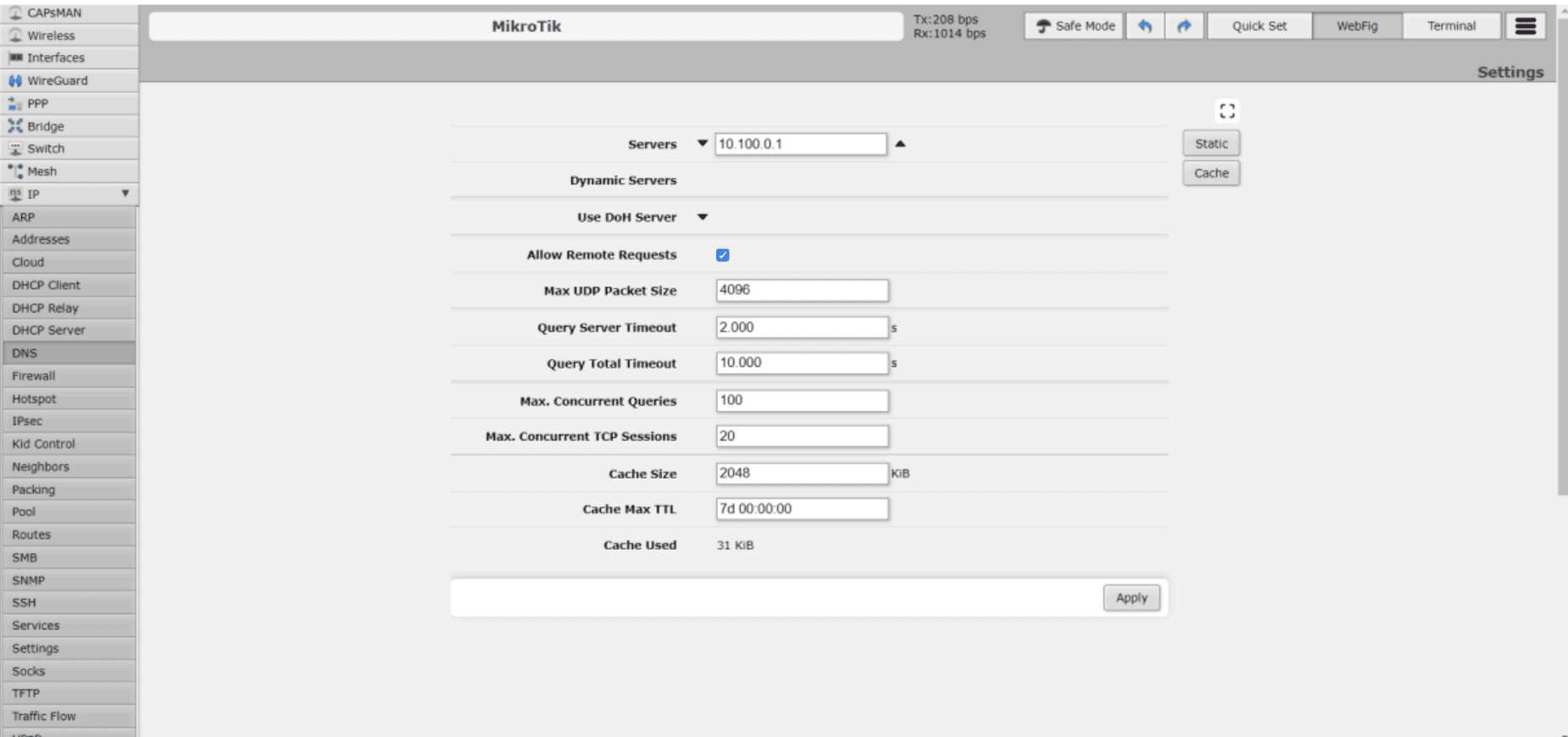This screenshot has width=1568, height=737.
Task: Open the hamburger menu icon
Action: click(1525, 26)
